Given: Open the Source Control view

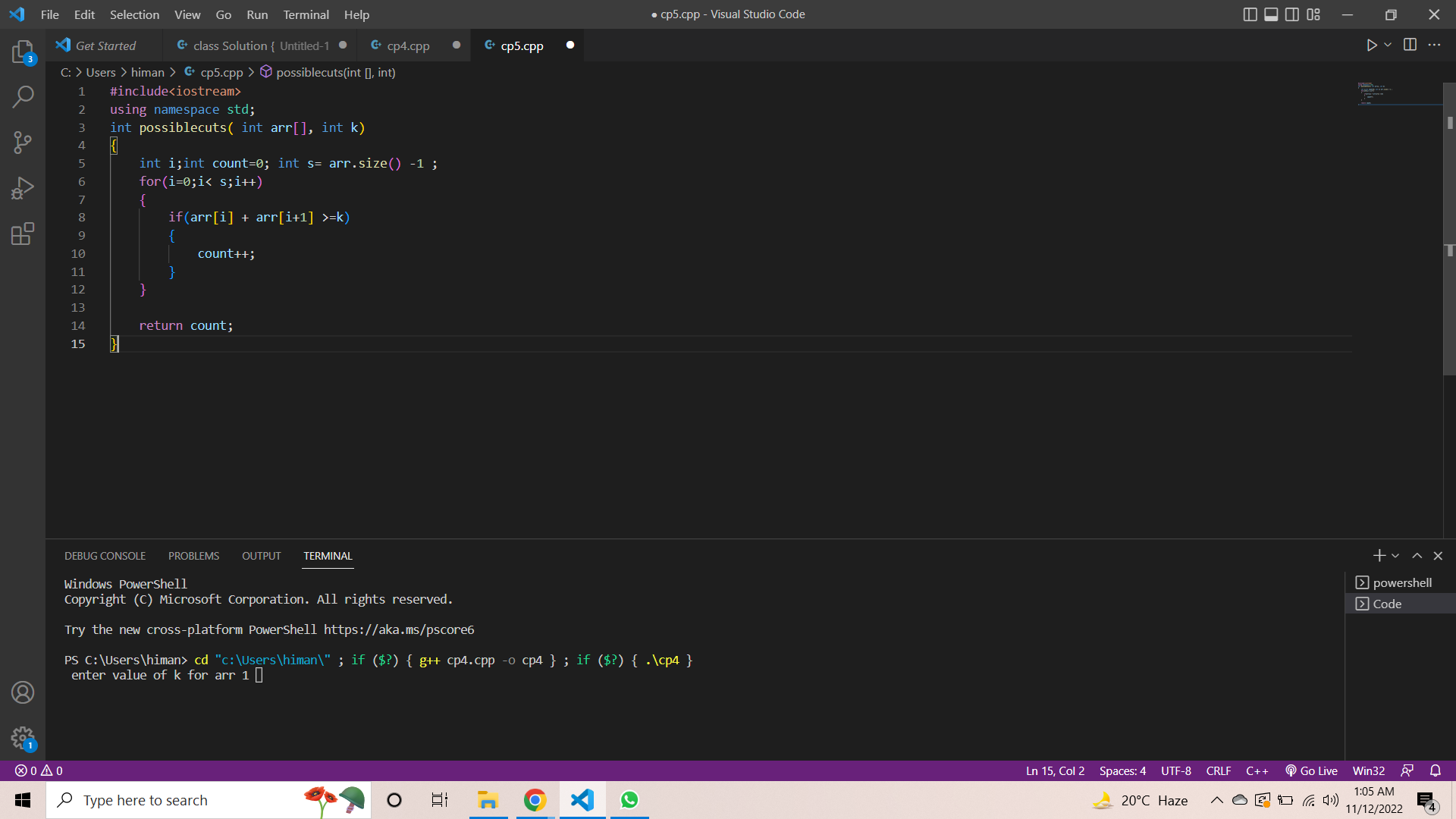Looking at the screenshot, I should tap(23, 143).
